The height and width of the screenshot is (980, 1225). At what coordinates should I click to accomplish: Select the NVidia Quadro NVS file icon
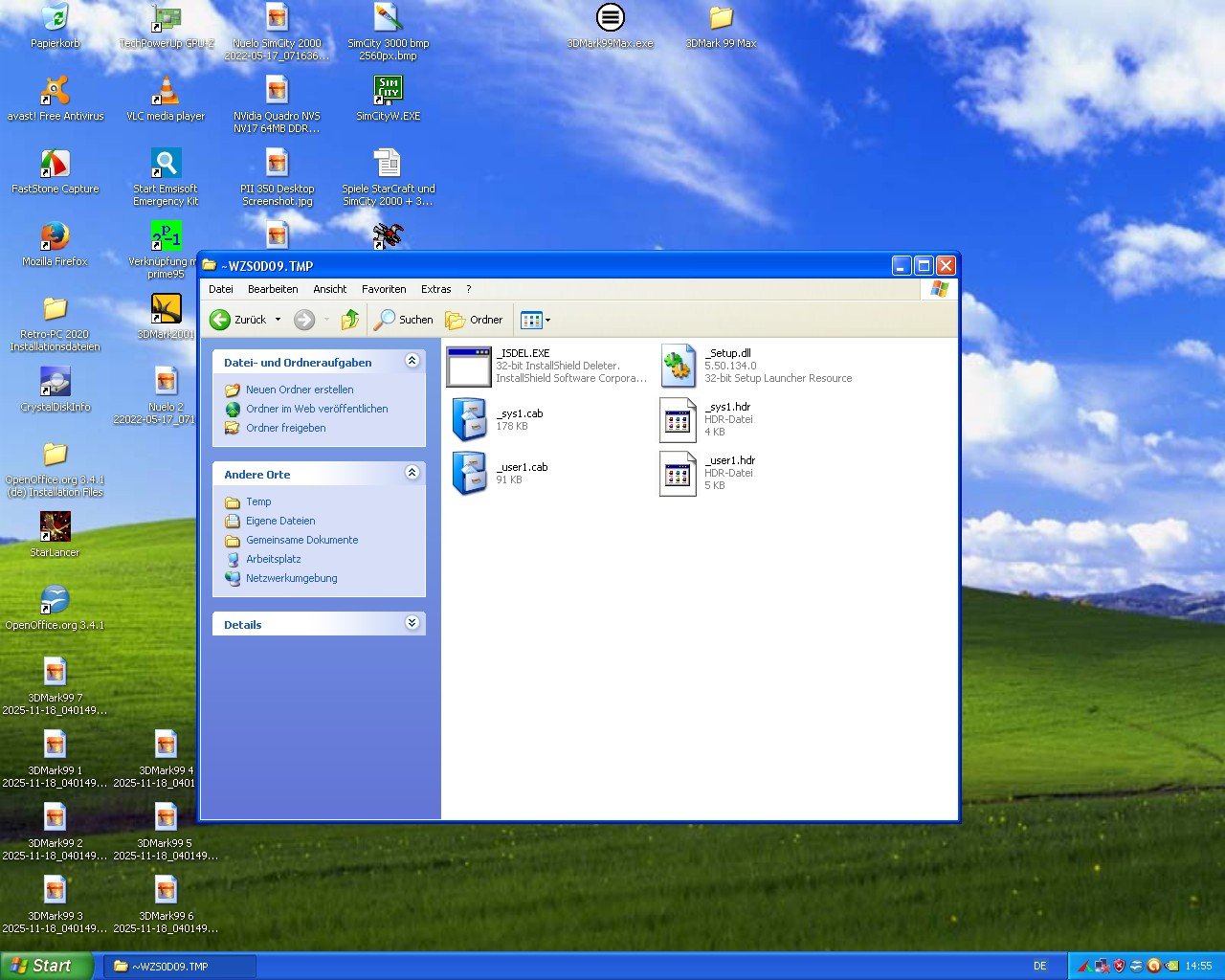pyautogui.click(x=278, y=90)
